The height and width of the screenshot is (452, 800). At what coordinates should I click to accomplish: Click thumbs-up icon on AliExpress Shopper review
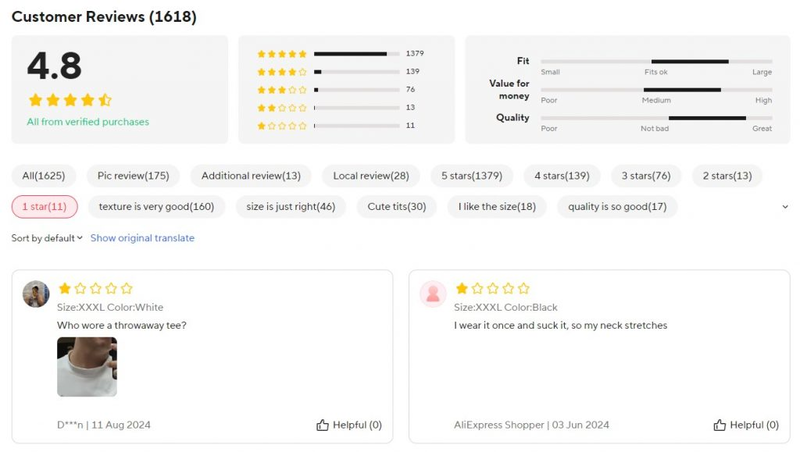coord(719,425)
